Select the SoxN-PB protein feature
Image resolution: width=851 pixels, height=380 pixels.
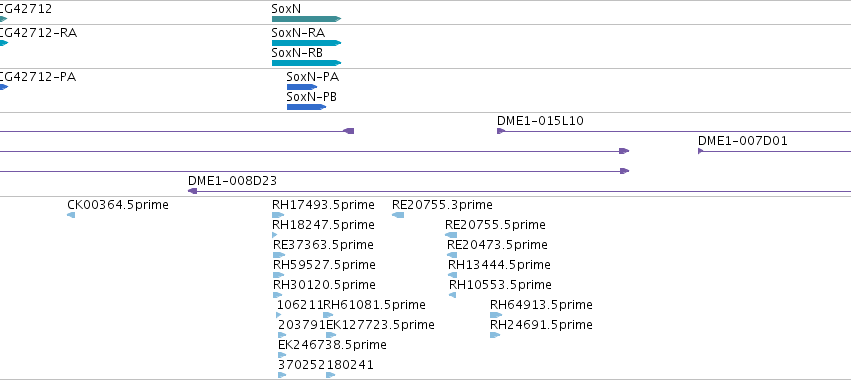[x=306, y=107]
